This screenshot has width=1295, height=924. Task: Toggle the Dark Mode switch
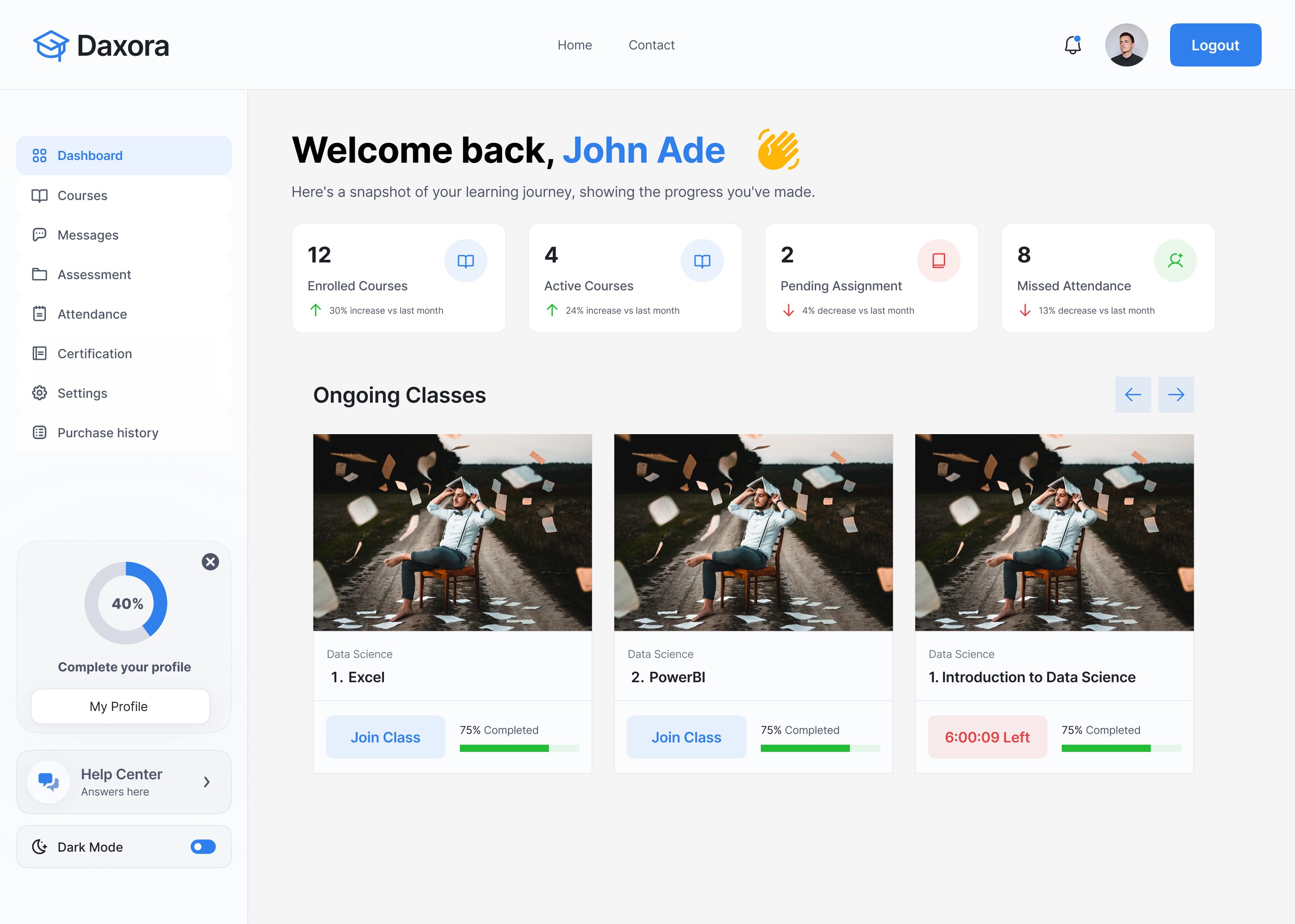click(x=203, y=847)
